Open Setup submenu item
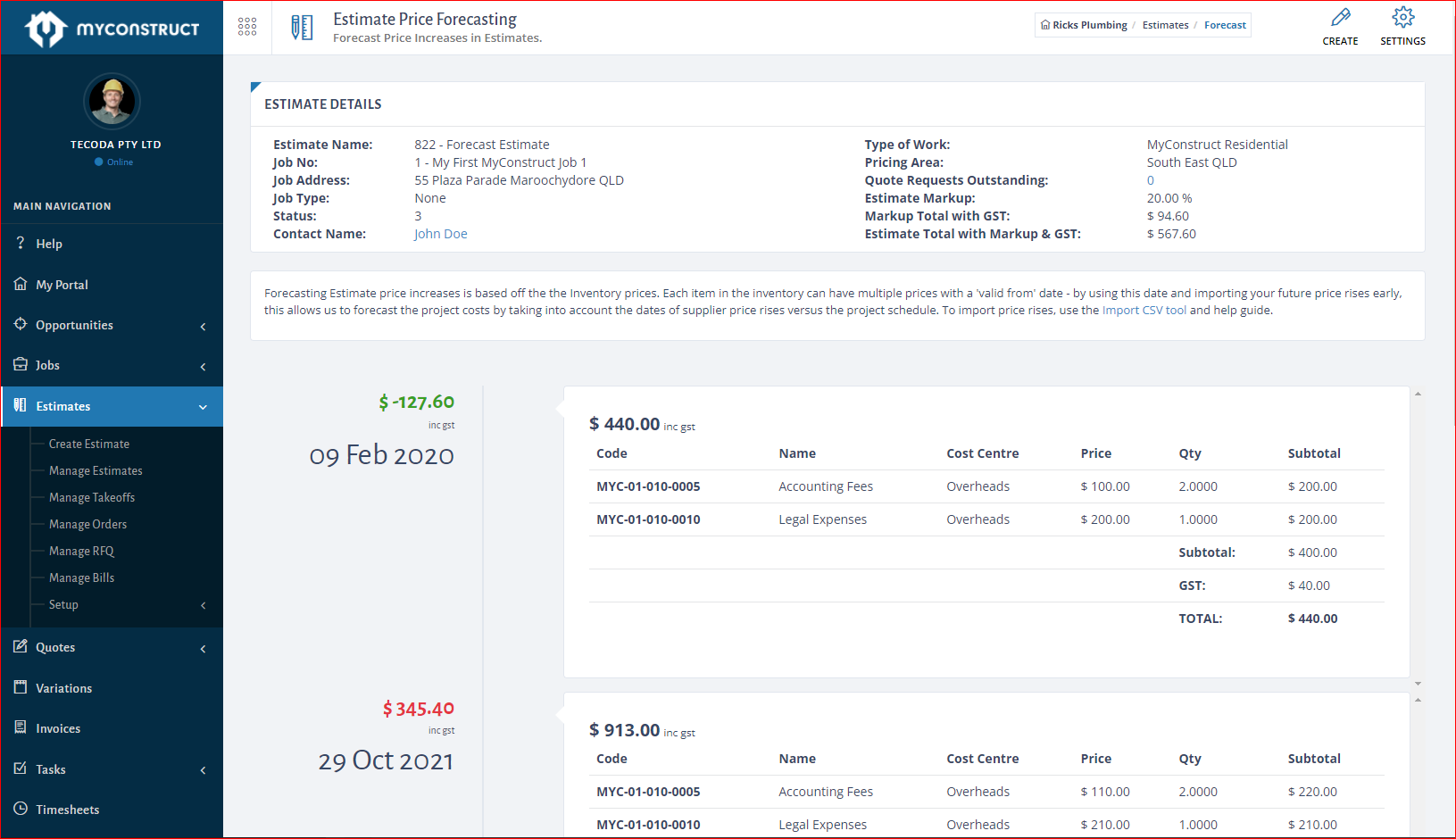 [x=63, y=604]
